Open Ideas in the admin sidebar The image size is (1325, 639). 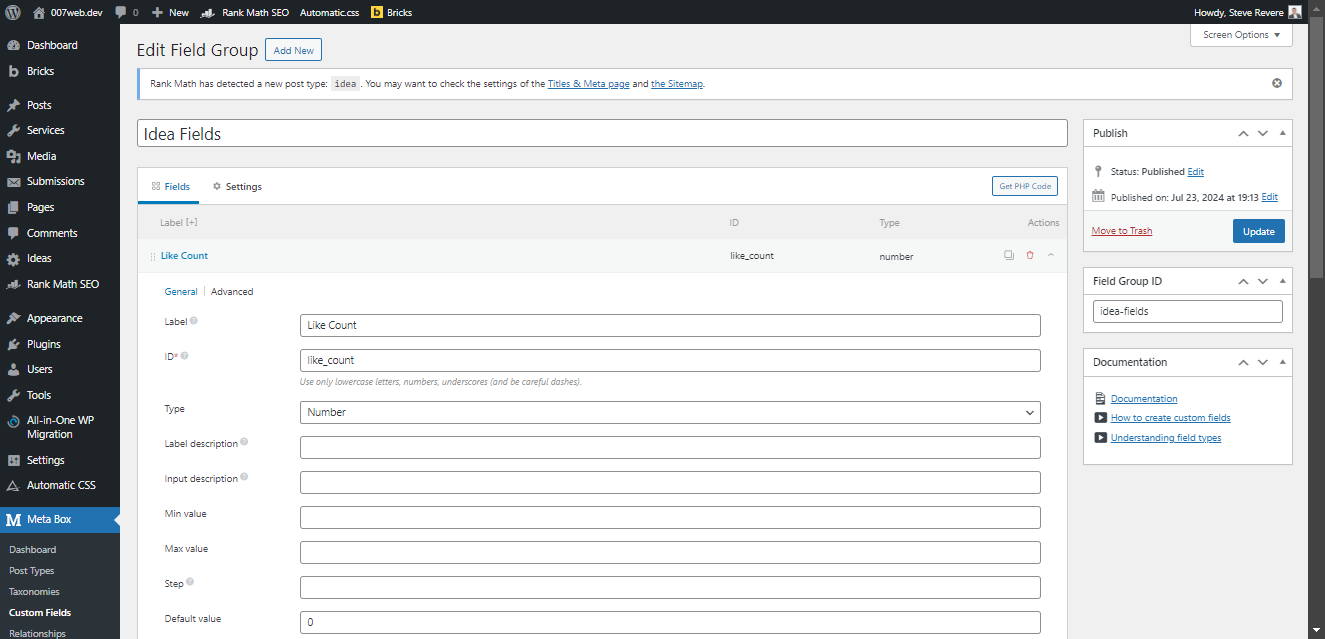click(39, 259)
